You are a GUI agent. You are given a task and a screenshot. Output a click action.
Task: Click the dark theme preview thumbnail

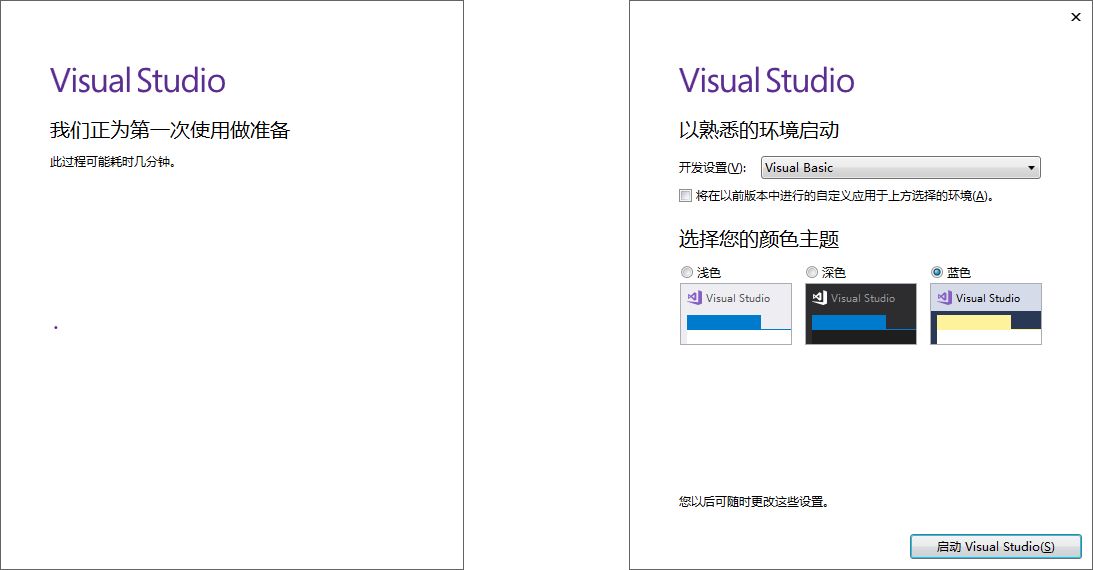pos(861,314)
